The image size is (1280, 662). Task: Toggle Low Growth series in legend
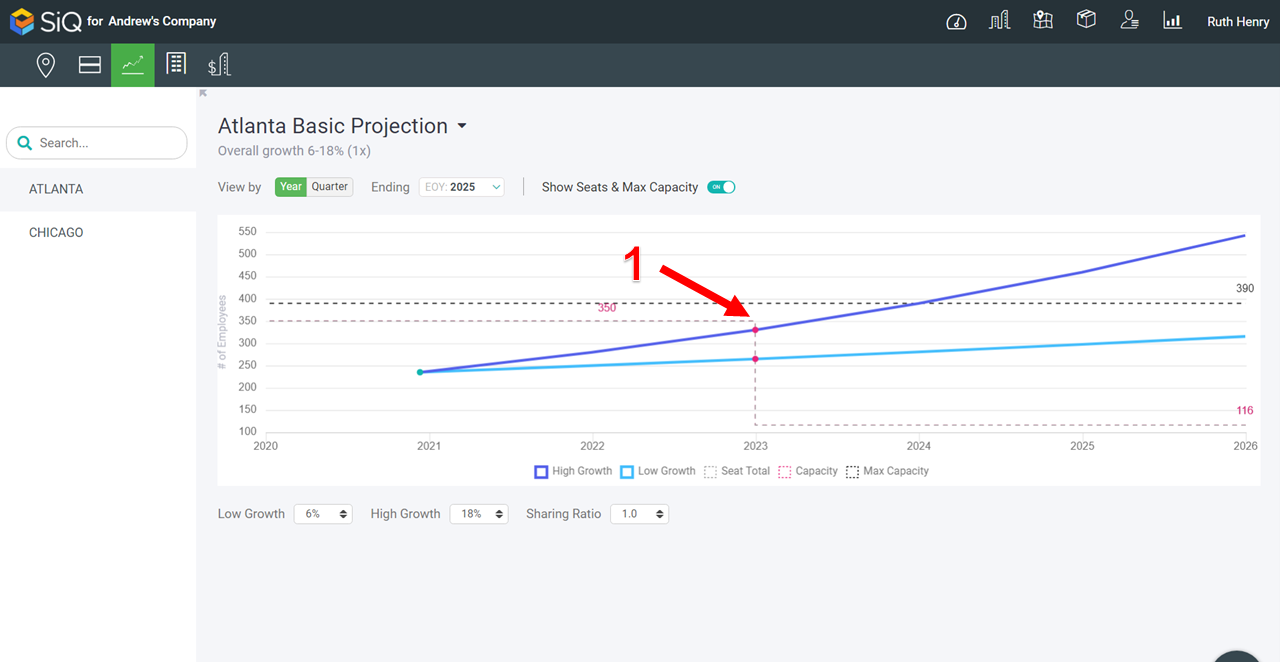click(658, 471)
